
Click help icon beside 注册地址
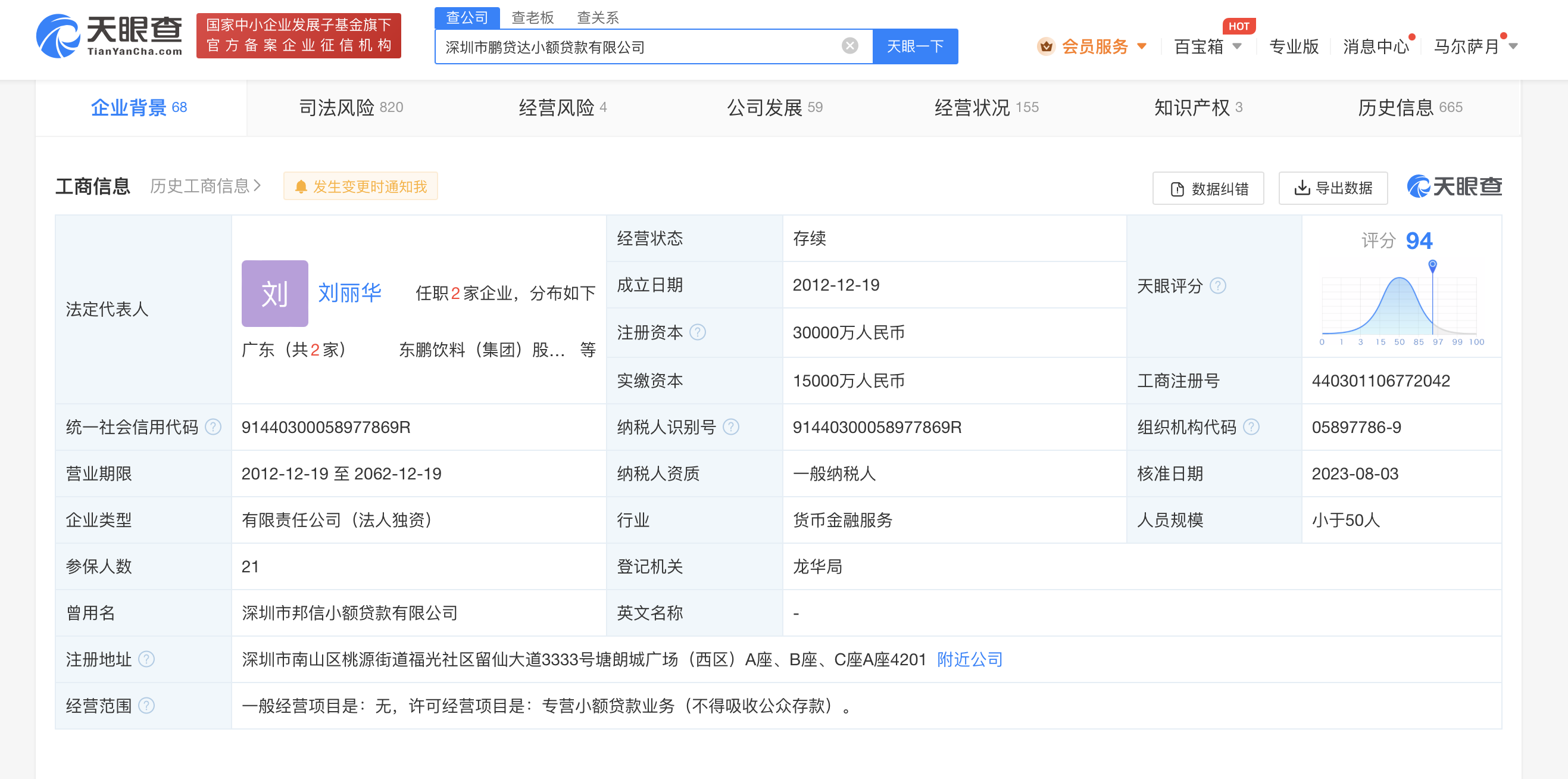(146, 659)
